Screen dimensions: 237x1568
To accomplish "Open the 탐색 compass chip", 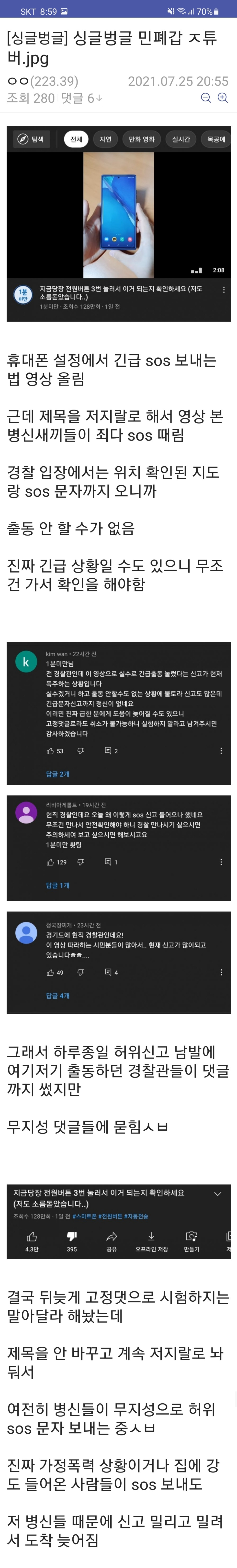I will 31,139.
